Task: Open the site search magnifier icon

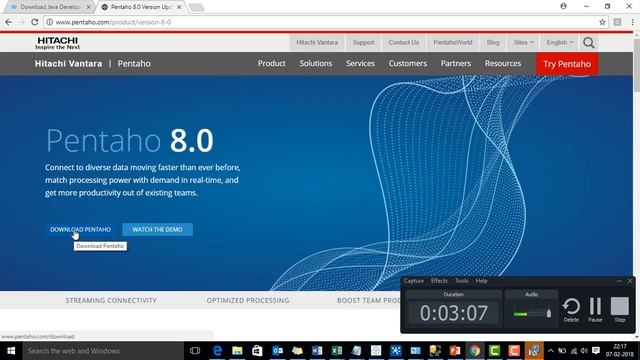Action: point(589,42)
